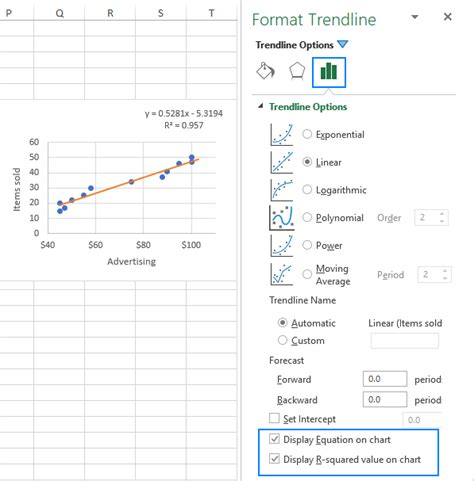
Task: Click the Power trendline graph icon
Action: point(282,246)
